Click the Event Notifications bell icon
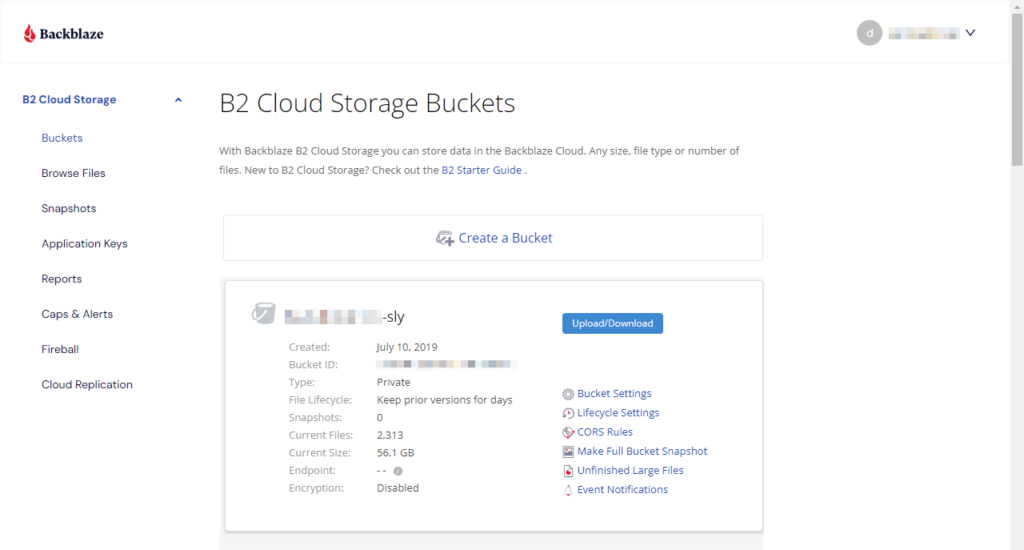Viewport: 1024px width, 550px height. 568,490
